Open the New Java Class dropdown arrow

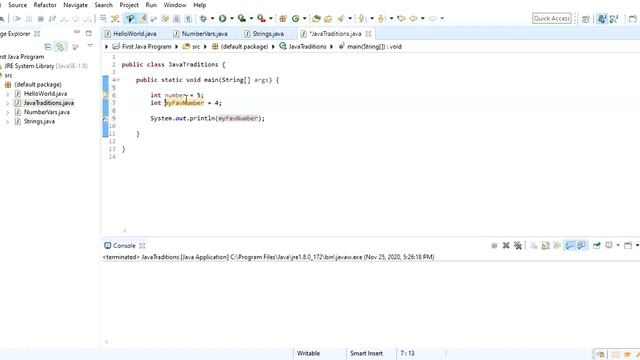(x=304, y=18)
